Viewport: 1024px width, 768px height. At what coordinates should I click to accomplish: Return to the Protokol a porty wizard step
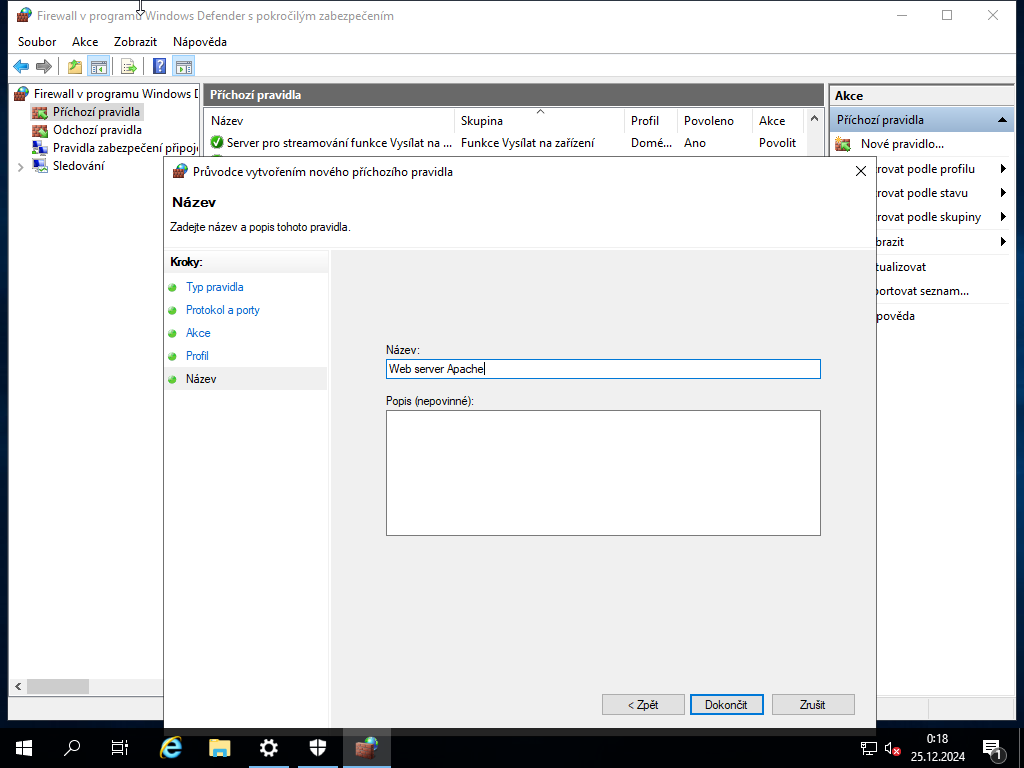[x=222, y=310]
